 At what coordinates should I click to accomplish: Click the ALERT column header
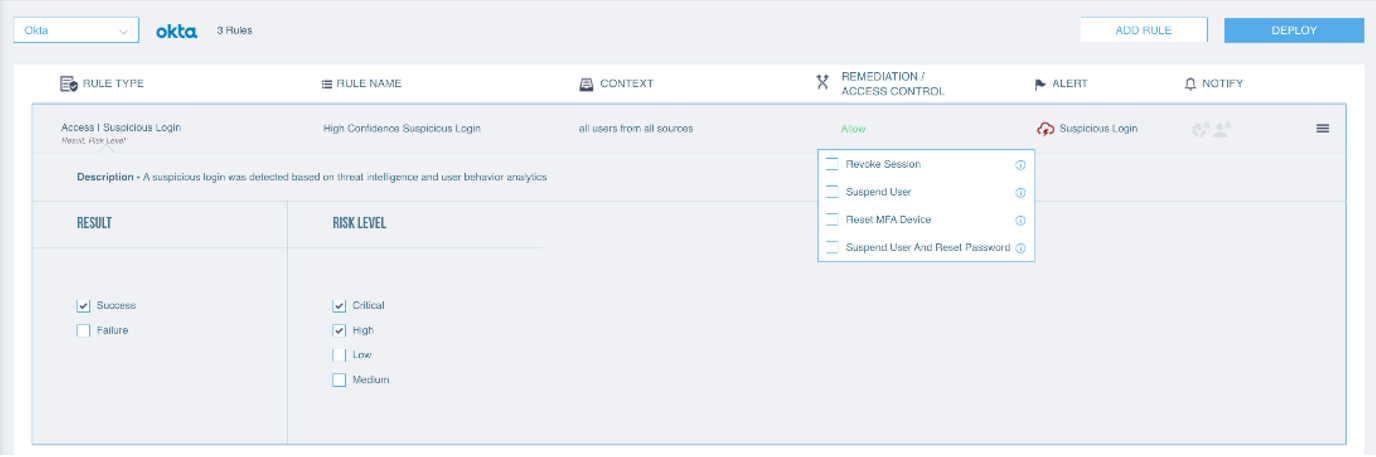pos(1070,84)
